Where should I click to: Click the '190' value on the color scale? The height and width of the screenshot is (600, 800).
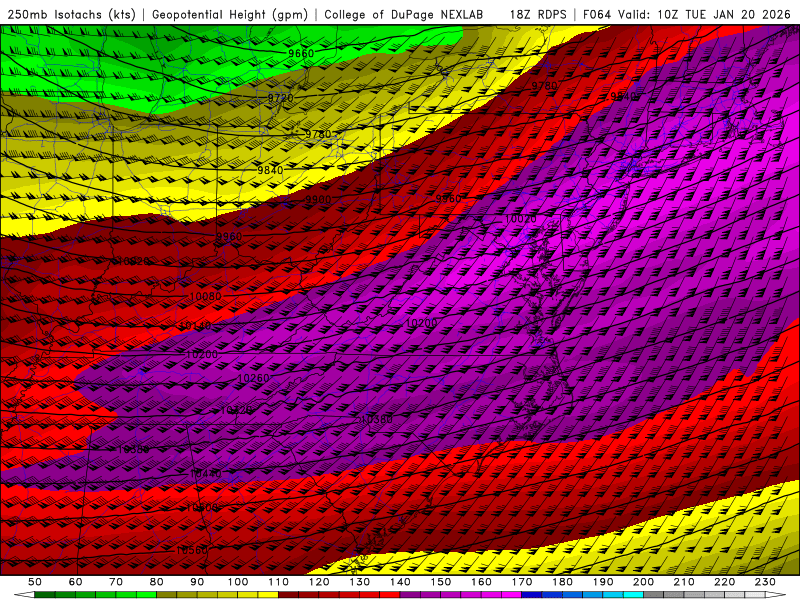[x=603, y=582]
